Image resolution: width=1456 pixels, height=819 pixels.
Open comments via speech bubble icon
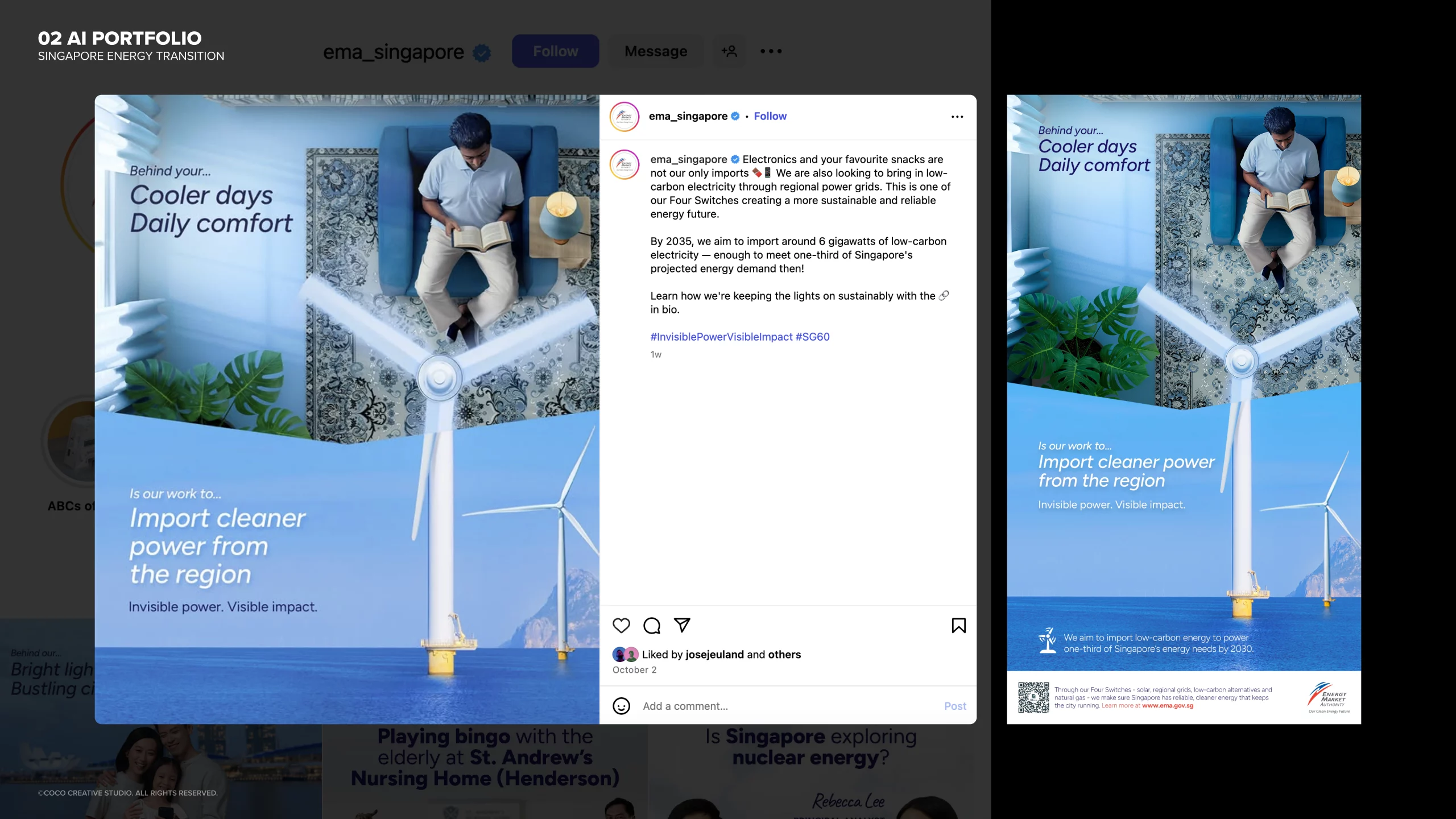[651, 626]
